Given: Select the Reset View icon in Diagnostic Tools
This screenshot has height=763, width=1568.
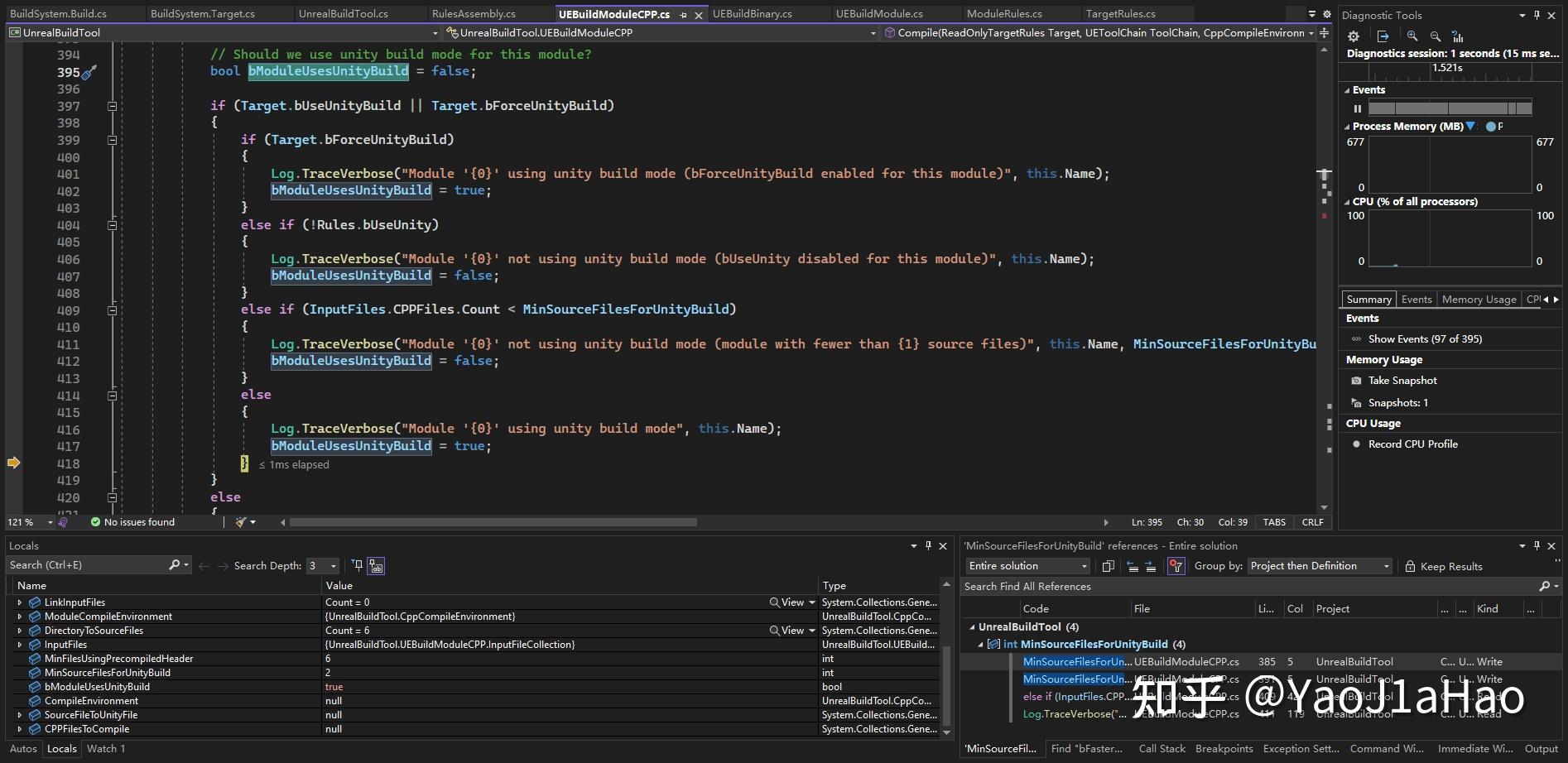Looking at the screenshot, I should click(x=1458, y=36).
